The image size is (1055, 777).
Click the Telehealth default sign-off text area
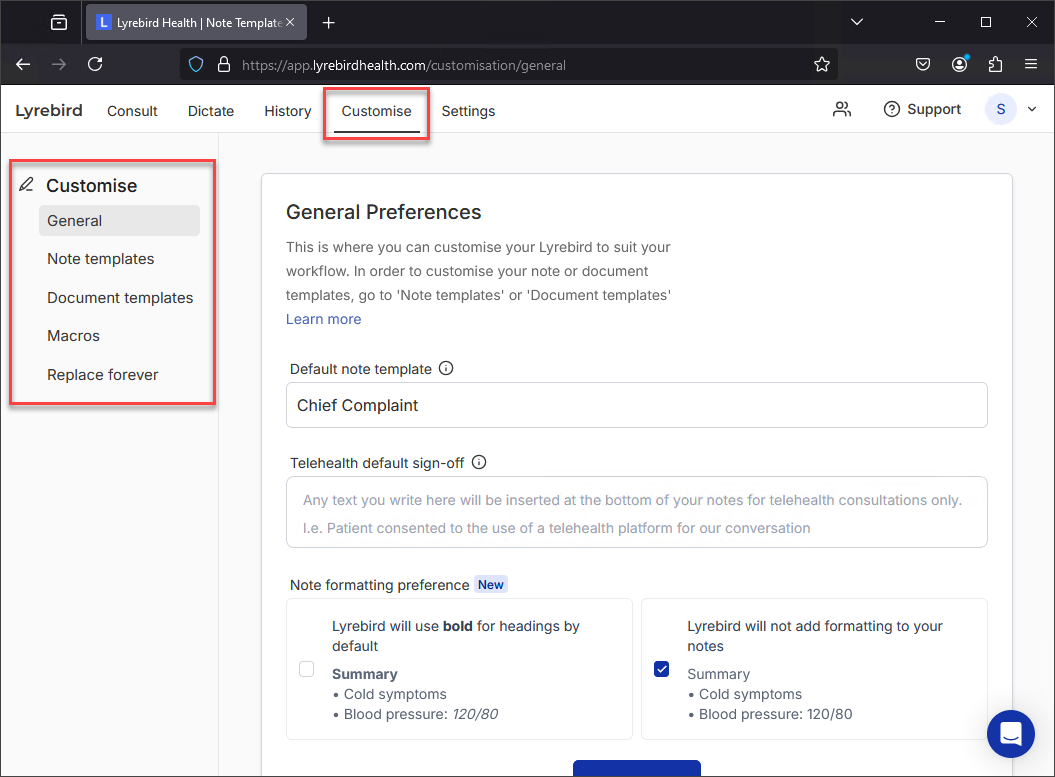point(636,512)
